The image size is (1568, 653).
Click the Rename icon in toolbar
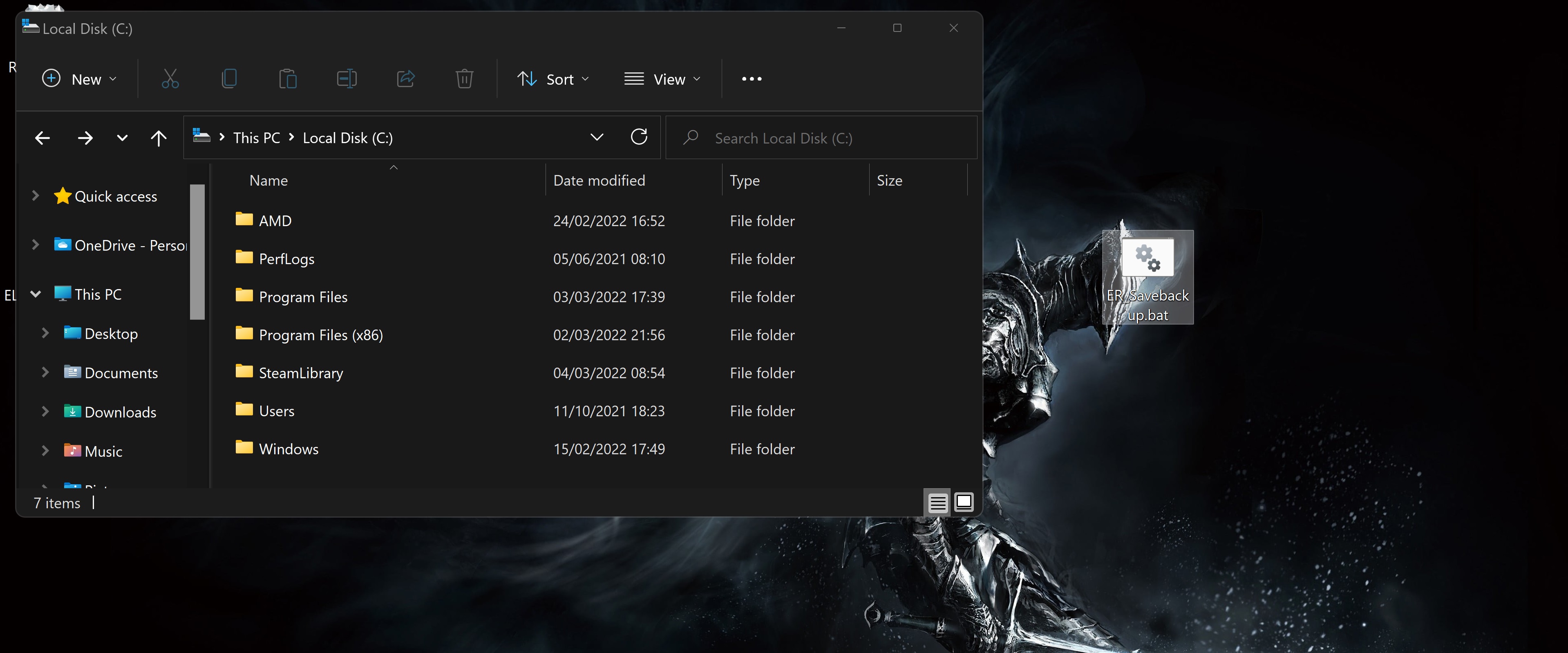click(x=347, y=79)
